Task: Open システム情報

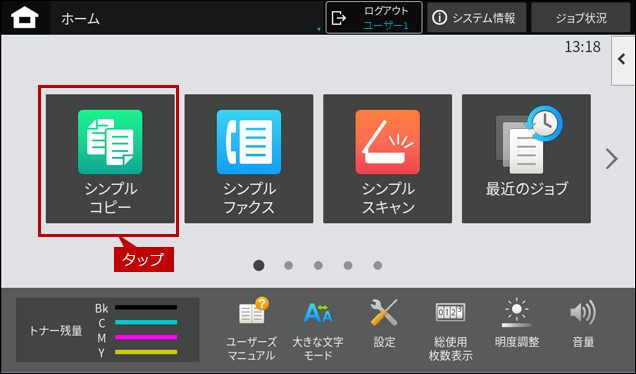Action: click(477, 17)
